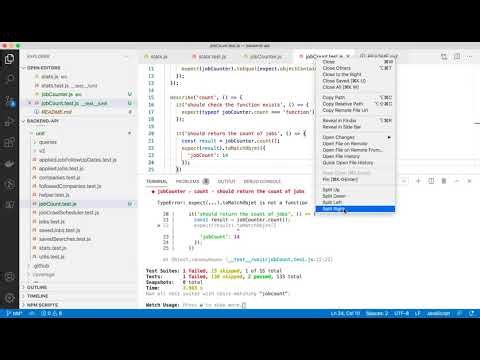Click the Open Changes icon in editor toolbar
The width and height of the screenshot is (480, 360).
(444, 57)
